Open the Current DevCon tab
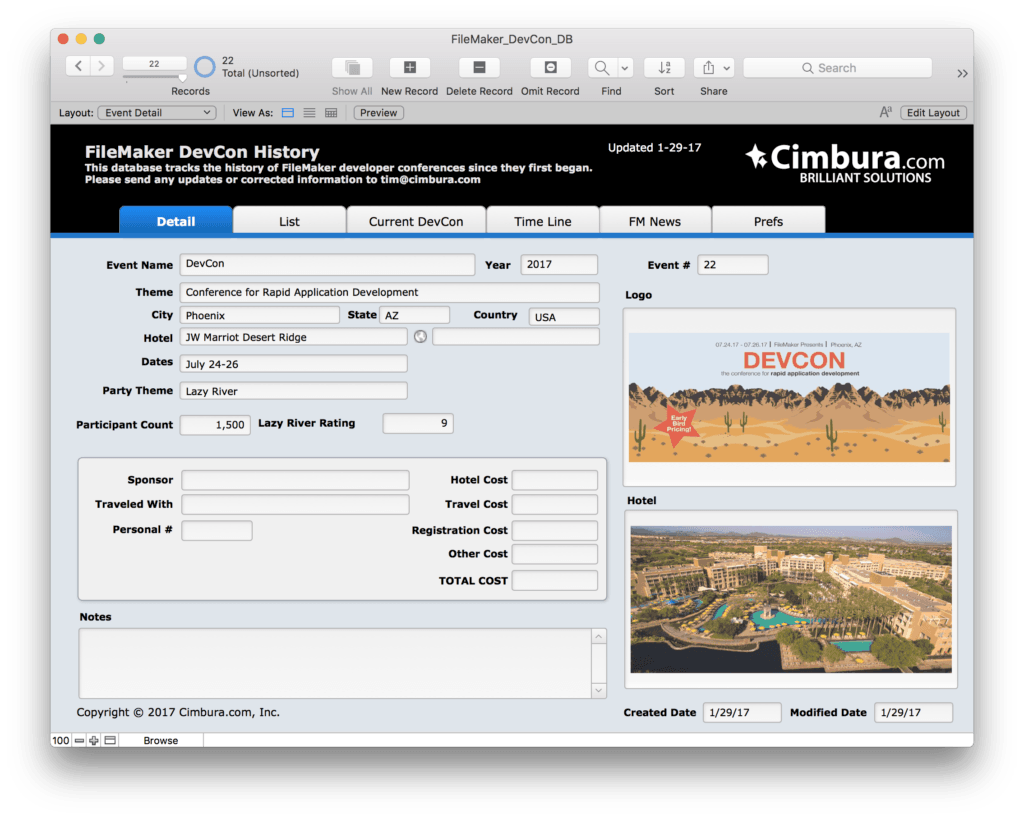 click(x=416, y=221)
